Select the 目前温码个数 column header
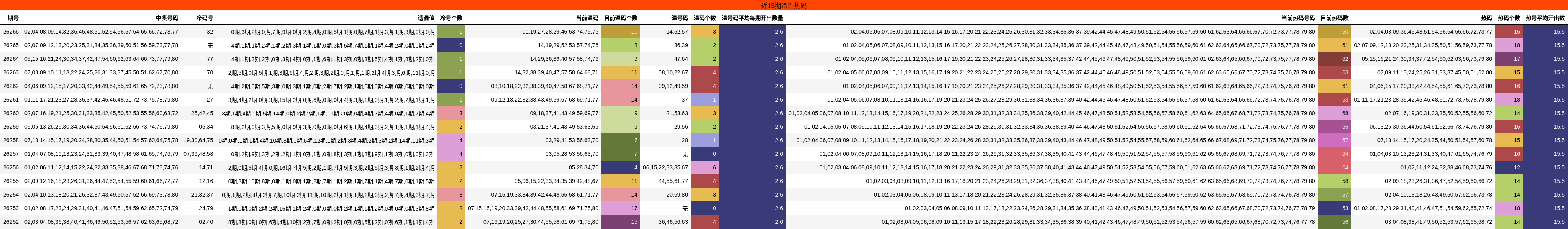 pos(621,18)
